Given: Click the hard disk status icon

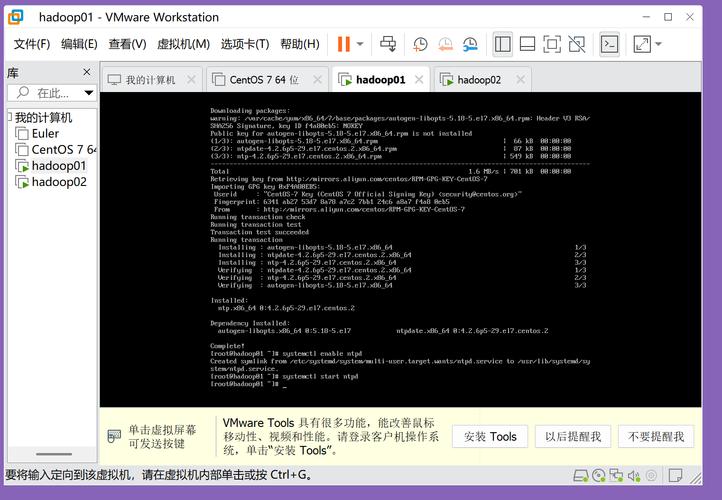Looking at the screenshot, I should 581,475.
